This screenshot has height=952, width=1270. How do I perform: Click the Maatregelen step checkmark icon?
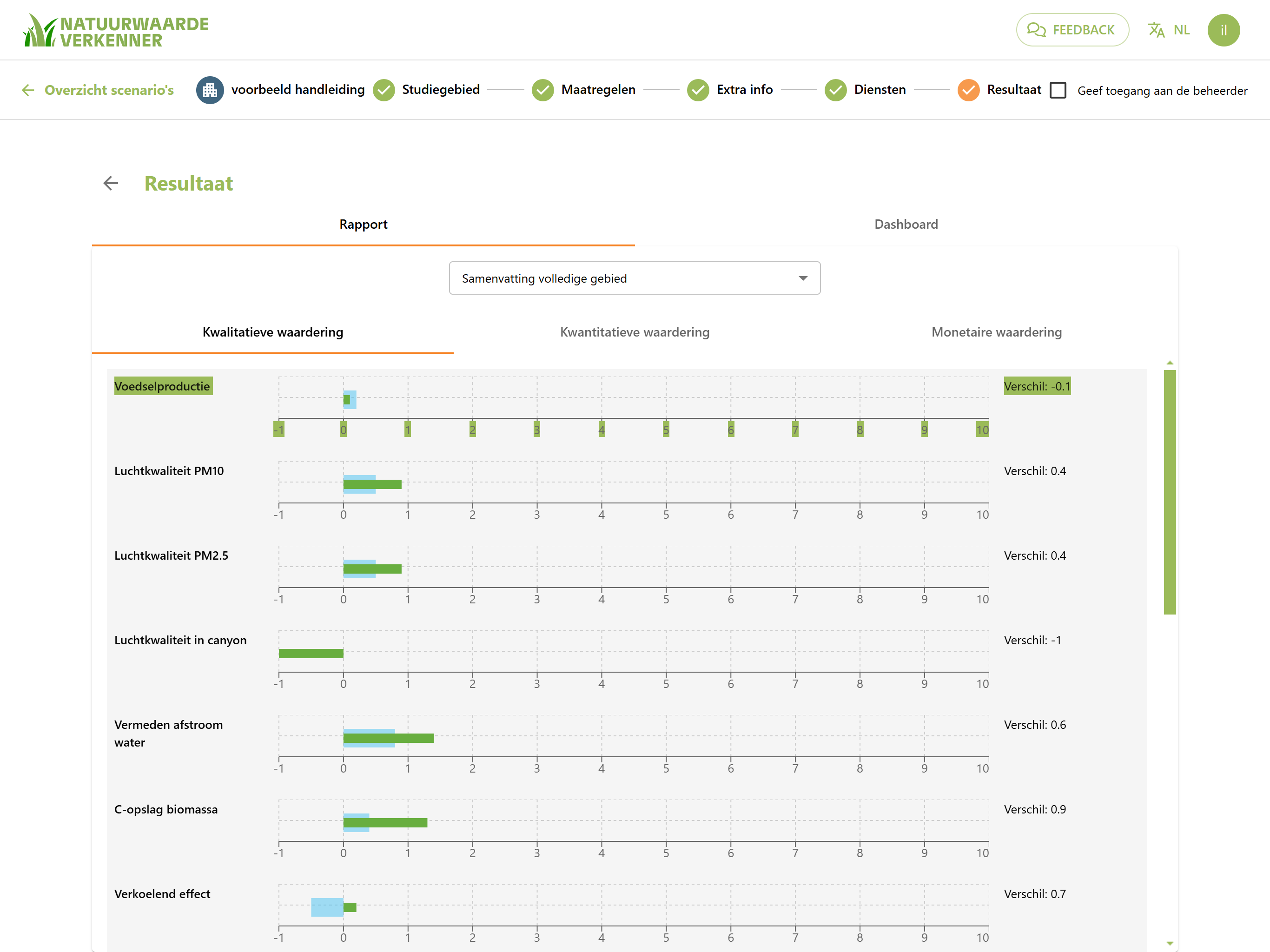point(542,90)
